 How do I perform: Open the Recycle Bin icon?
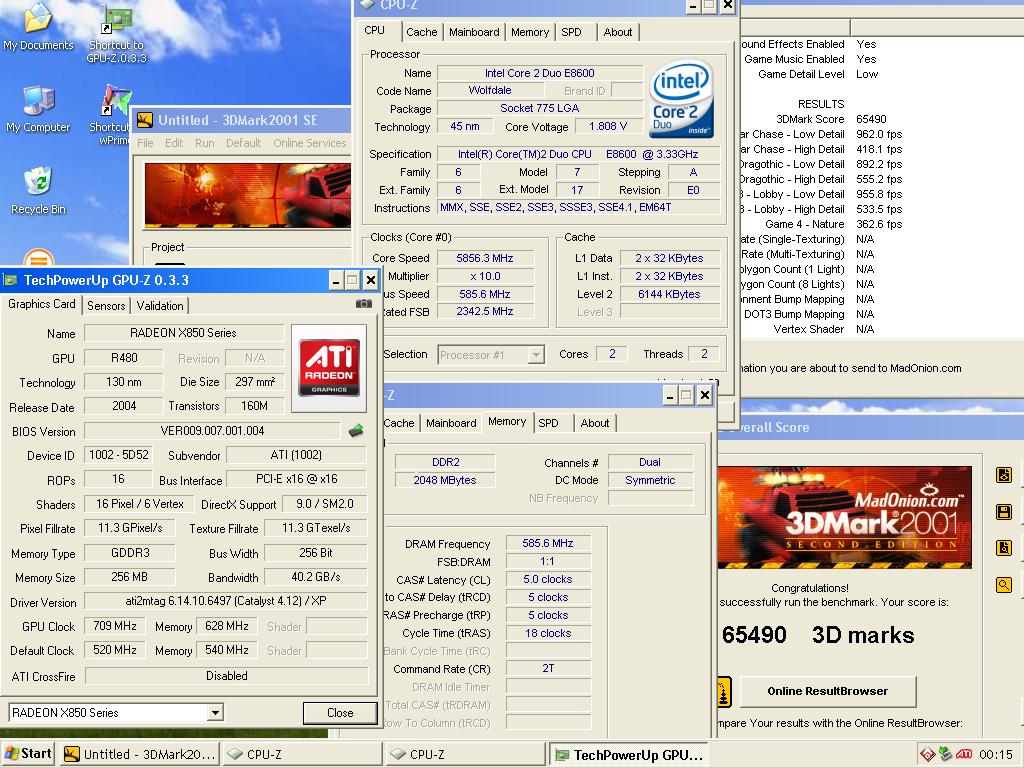coord(38,190)
